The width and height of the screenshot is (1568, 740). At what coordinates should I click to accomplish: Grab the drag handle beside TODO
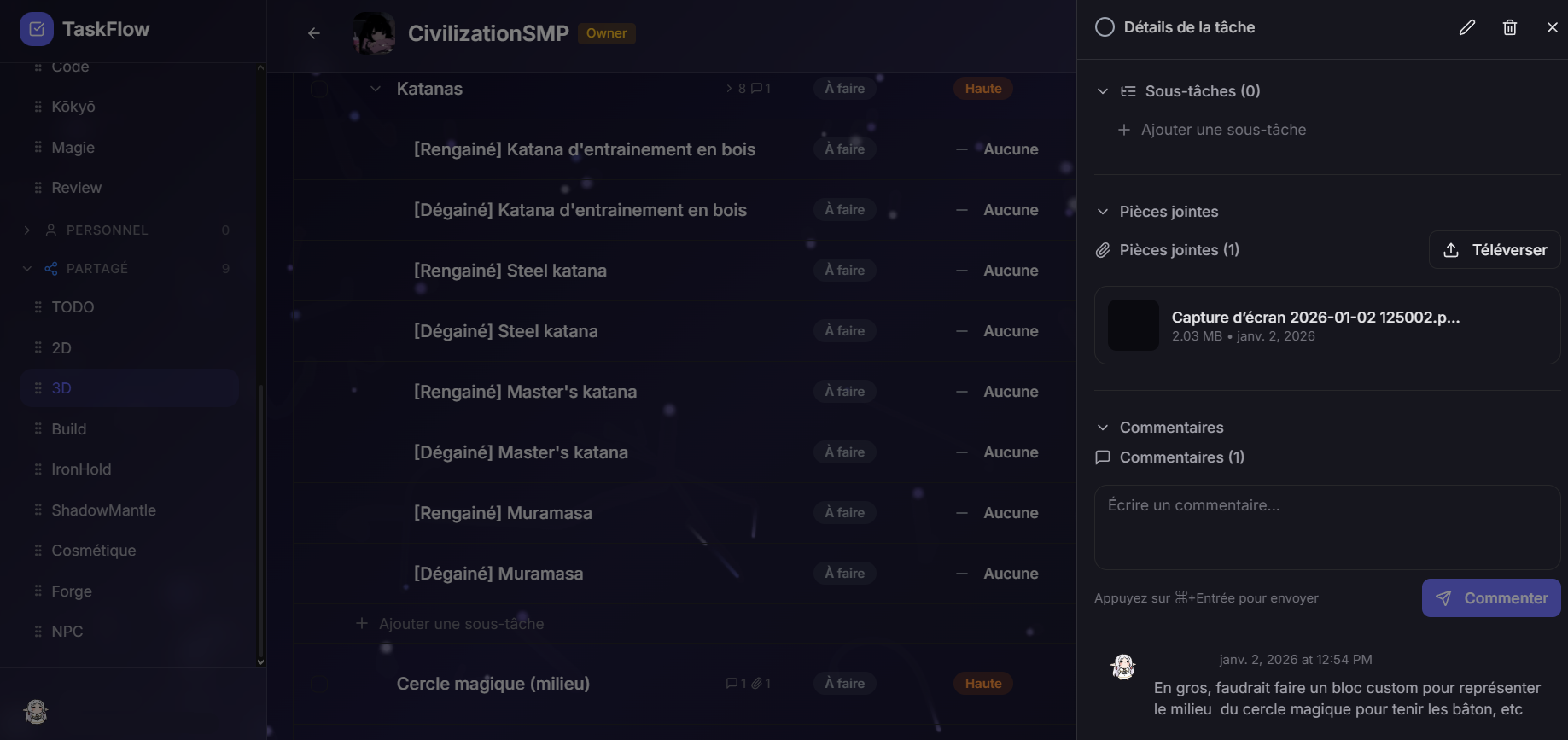coord(38,307)
